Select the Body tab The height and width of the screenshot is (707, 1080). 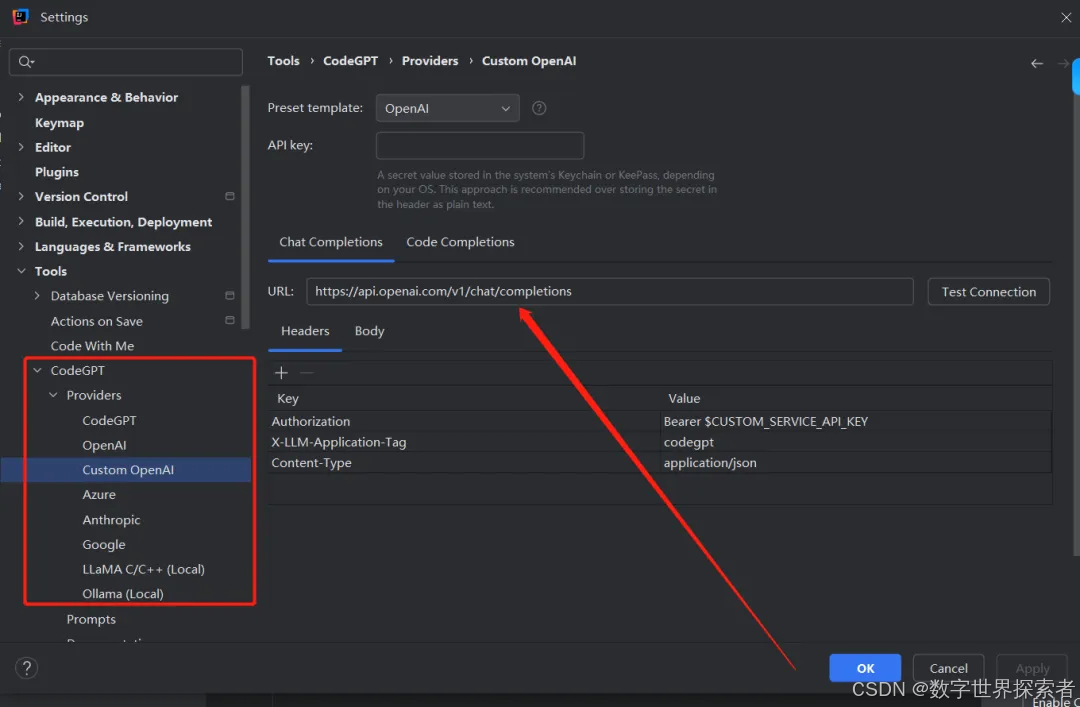pyautogui.click(x=369, y=331)
